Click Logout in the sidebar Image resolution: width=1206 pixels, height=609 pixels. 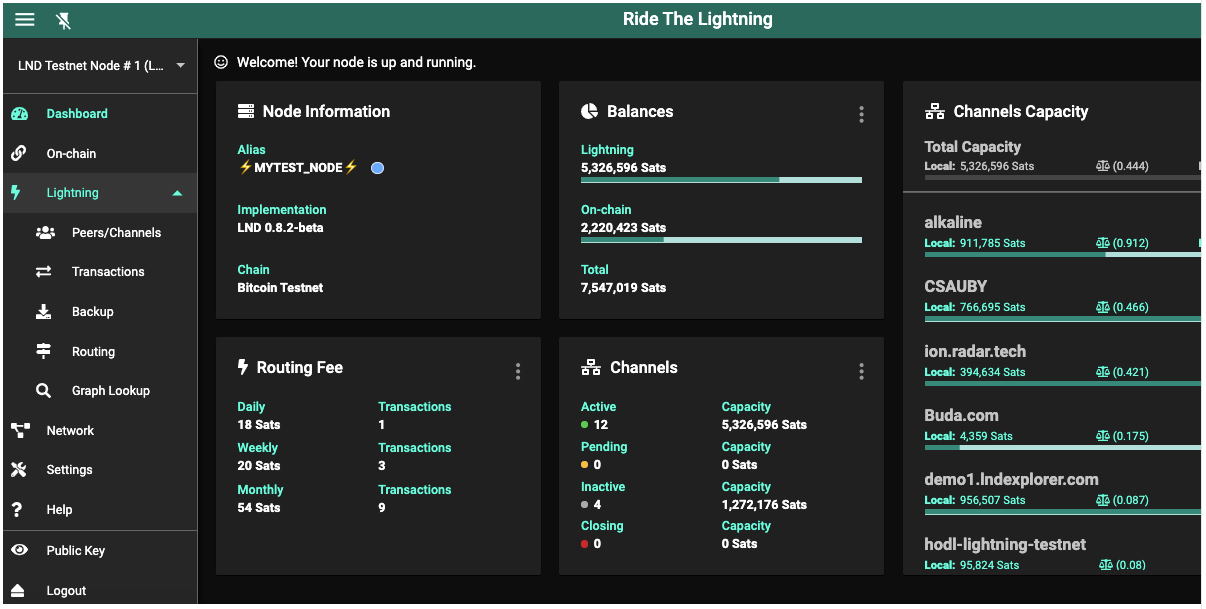click(99, 591)
